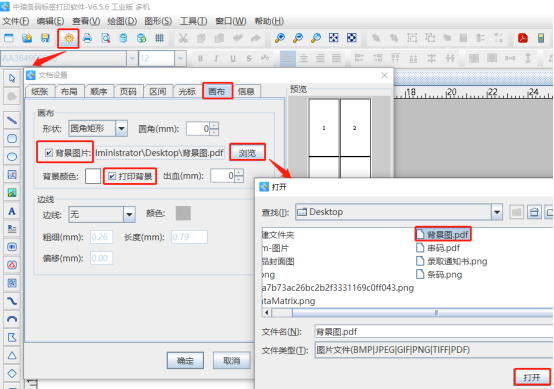Toggle the 打印背景 checkbox
The width and height of the screenshot is (554, 389).
[112, 176]
